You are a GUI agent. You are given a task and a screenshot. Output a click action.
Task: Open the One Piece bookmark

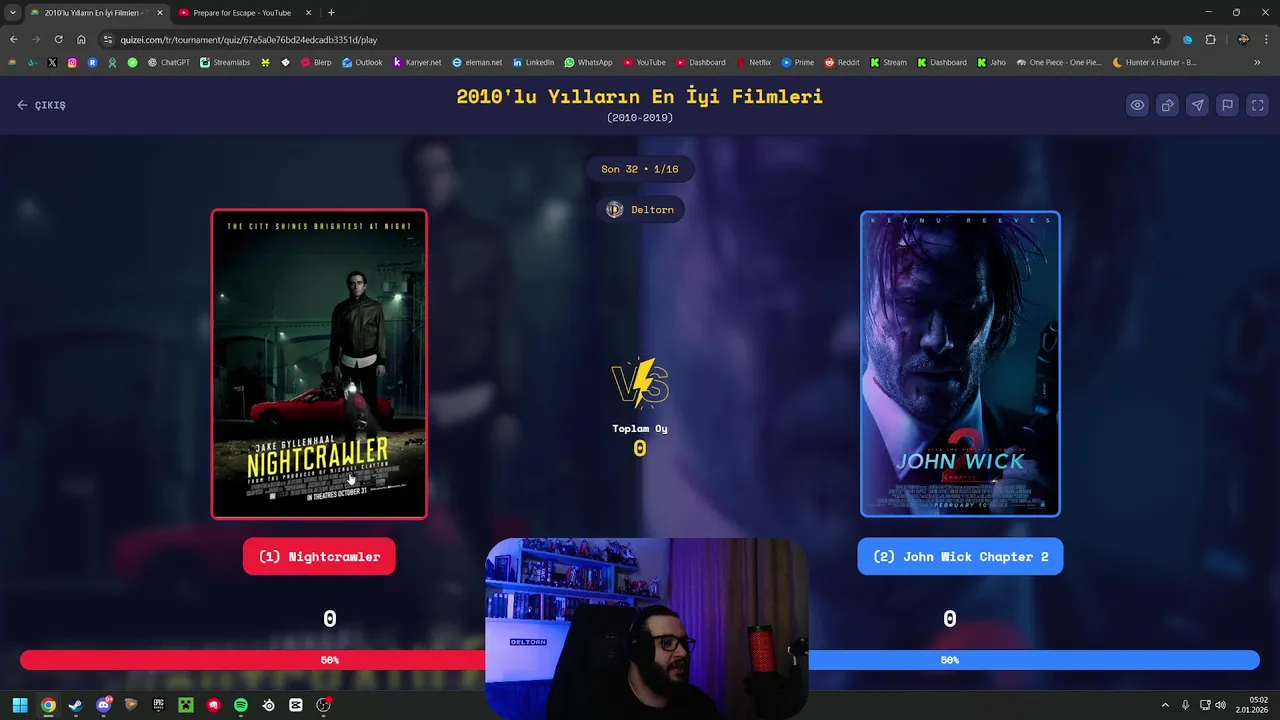(1059, 62)
